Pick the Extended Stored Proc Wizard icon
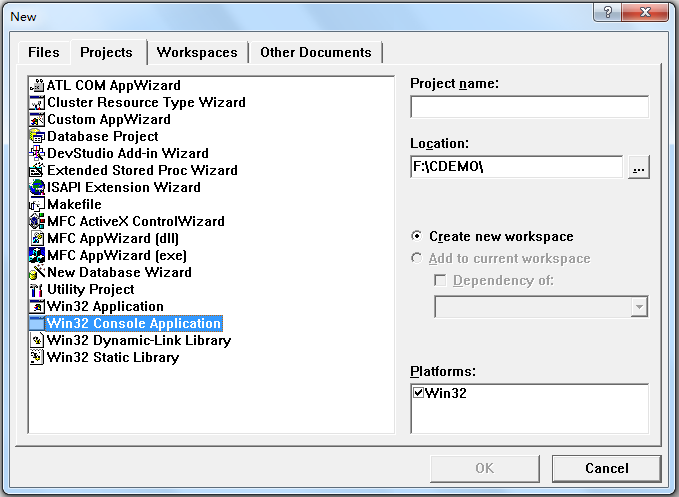Screen dimensions: 679x497 click(x=37, y=170)
